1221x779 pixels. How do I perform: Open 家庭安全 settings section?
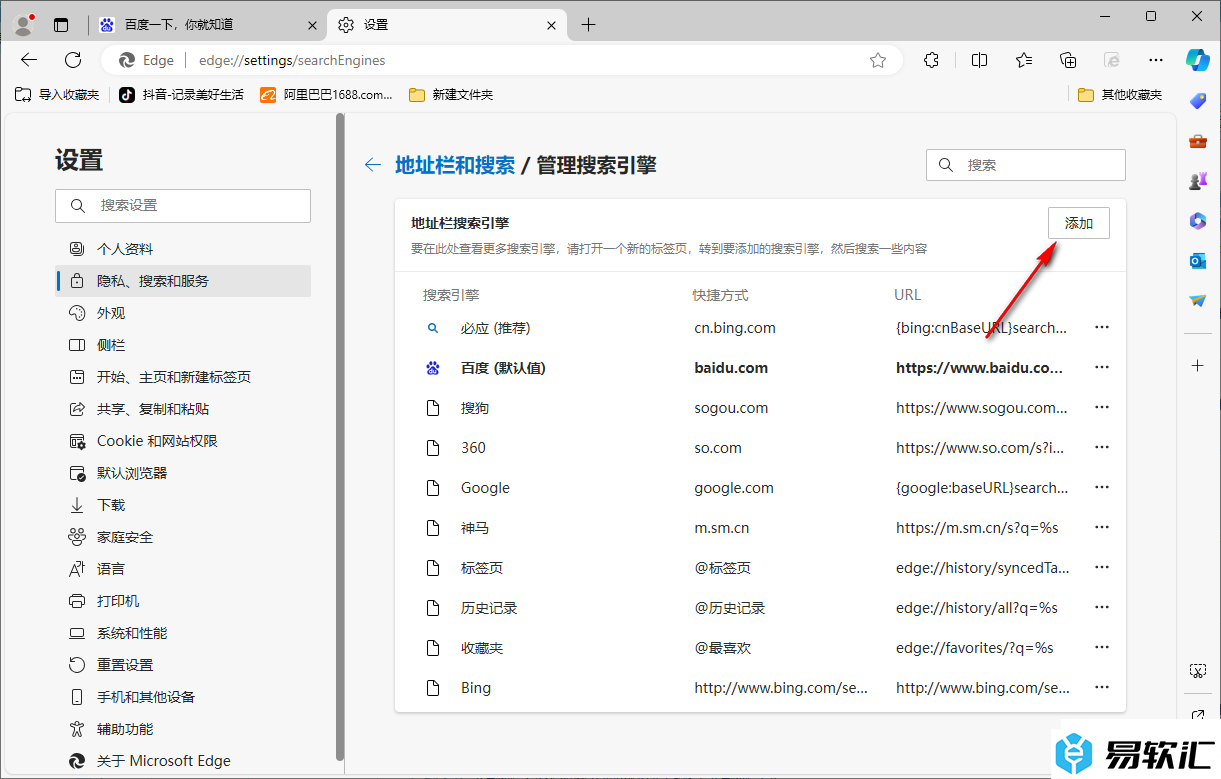(183, 537)
